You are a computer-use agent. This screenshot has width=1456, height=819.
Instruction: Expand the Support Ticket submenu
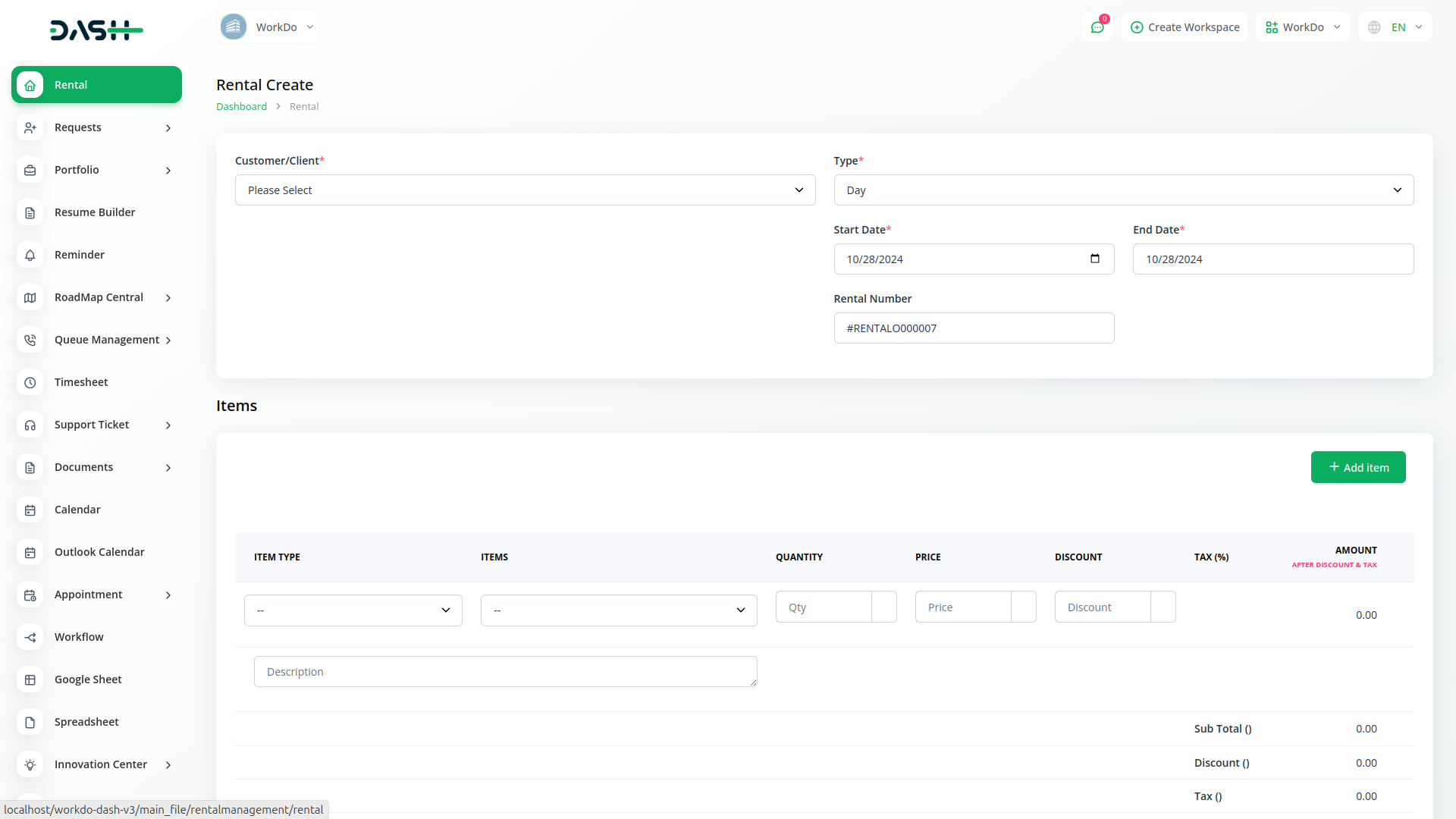pos(97,425)
